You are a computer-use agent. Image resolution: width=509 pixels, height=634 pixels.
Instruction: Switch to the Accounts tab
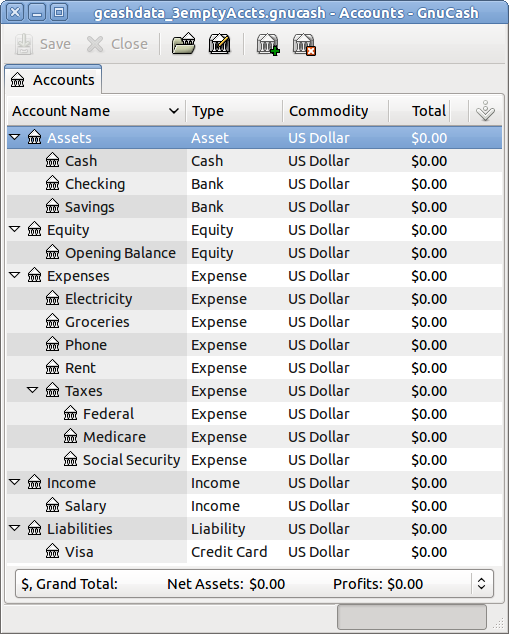53,80
